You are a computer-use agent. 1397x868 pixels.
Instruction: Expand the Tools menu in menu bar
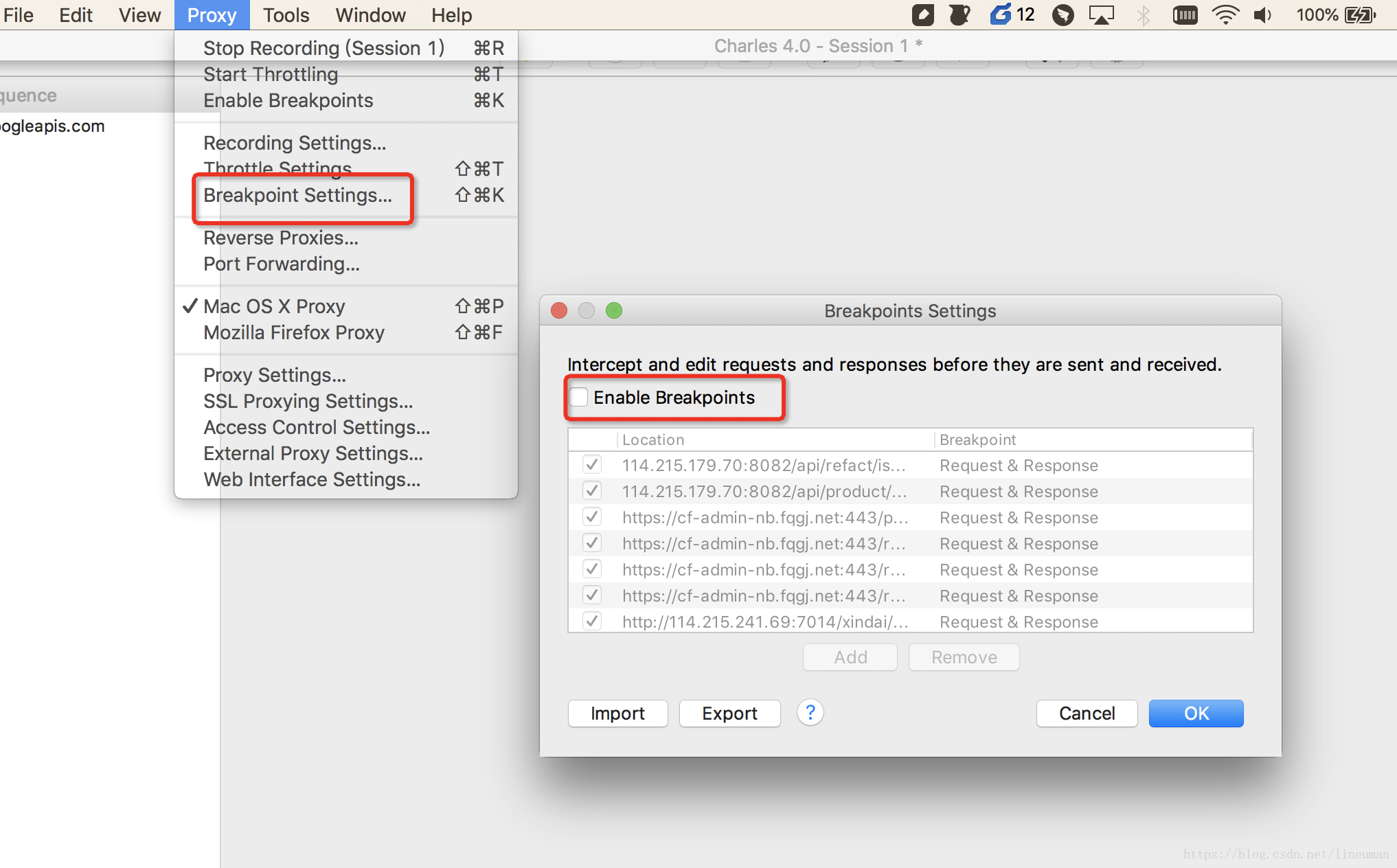(285, 15)
